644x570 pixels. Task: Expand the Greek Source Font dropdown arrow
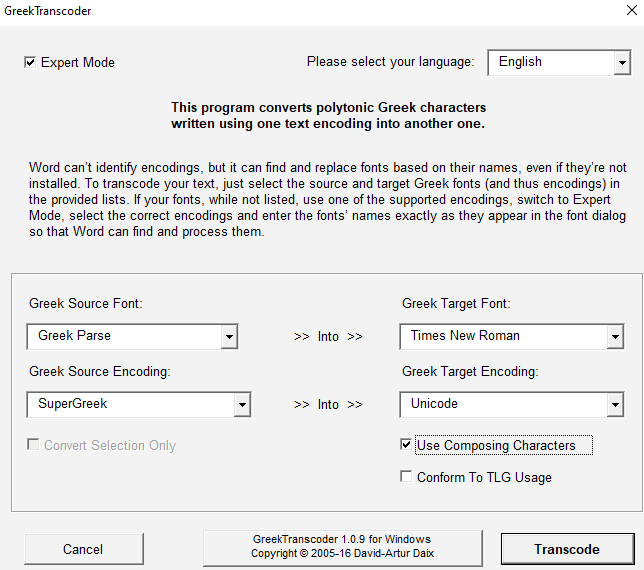point(229,337)
